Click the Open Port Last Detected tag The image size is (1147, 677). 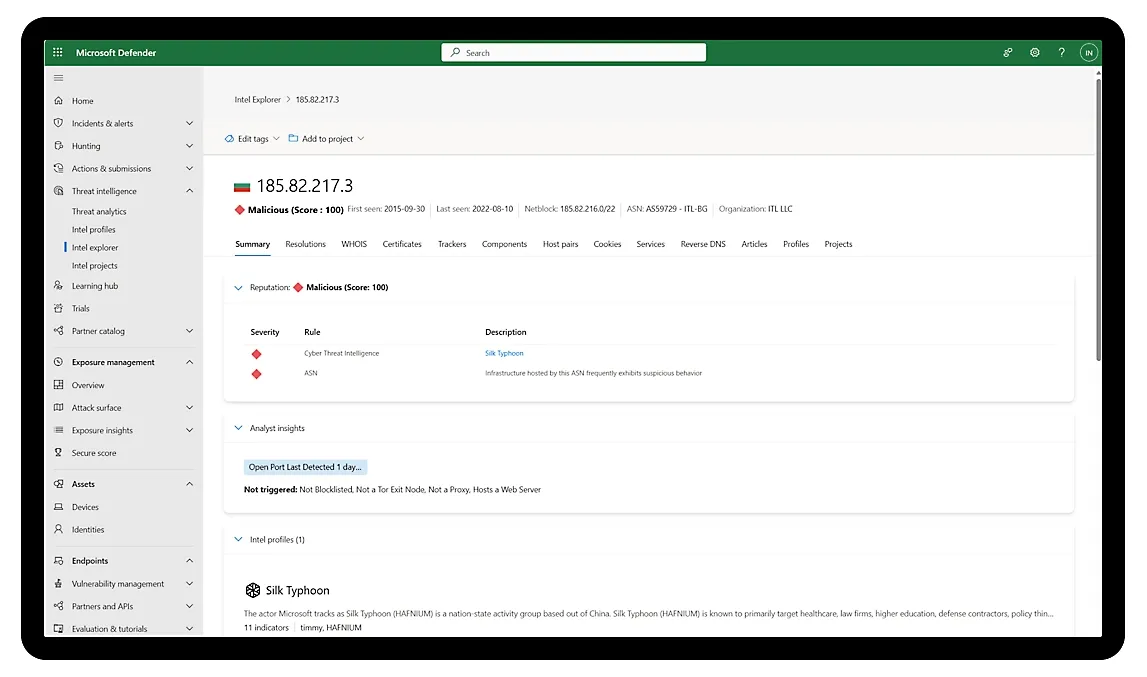305,467
